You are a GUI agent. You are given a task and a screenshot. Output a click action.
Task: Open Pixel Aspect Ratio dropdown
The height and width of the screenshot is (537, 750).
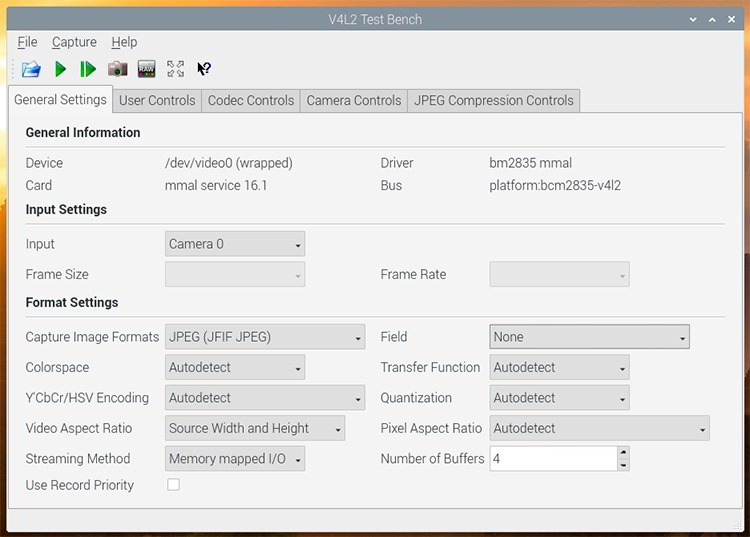tap(599, 428)
